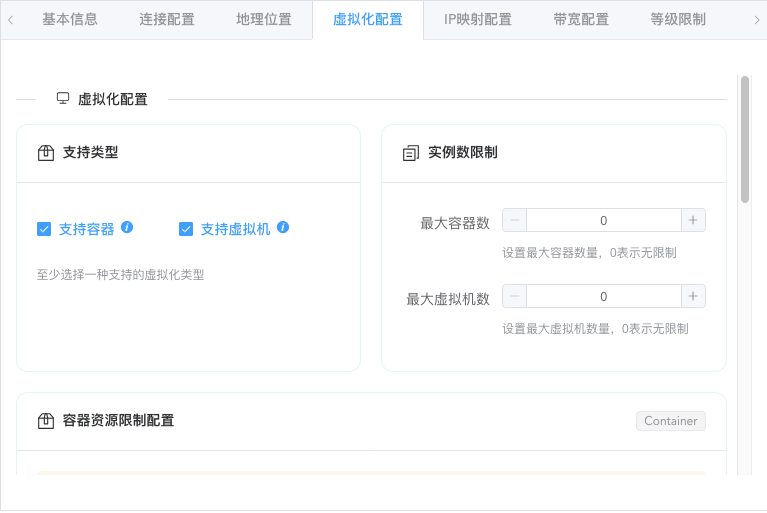Increase 最大容器数 with plus button

pos(693,220)
